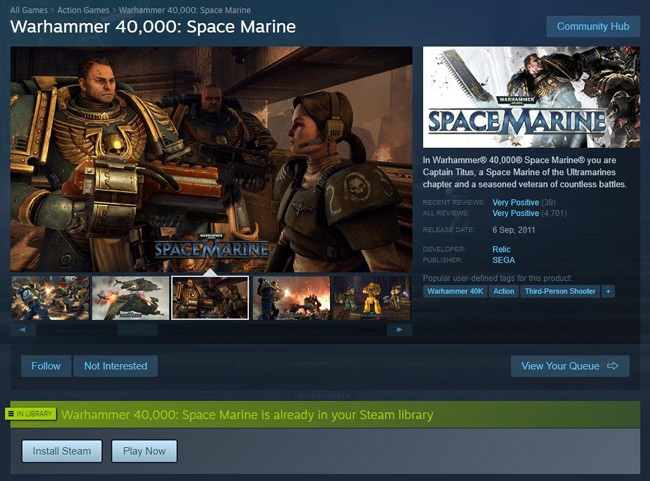The image size is (650, 481).
Task: Click the Action tag
Action: click(x=504, y=291)
